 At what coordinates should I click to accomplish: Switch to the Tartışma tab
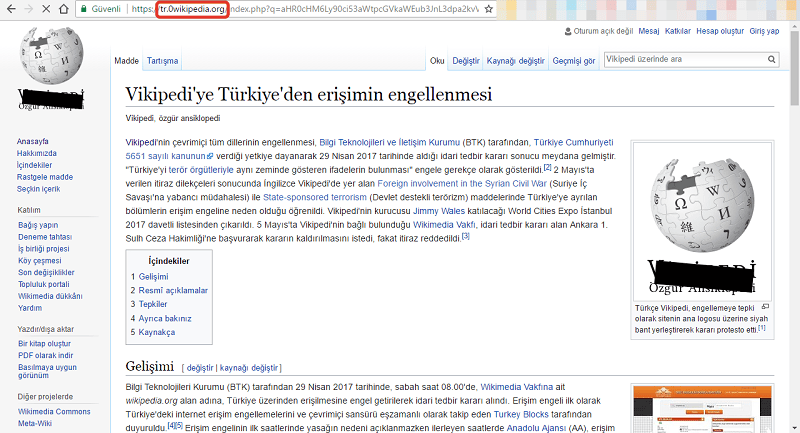click(162, 61)
